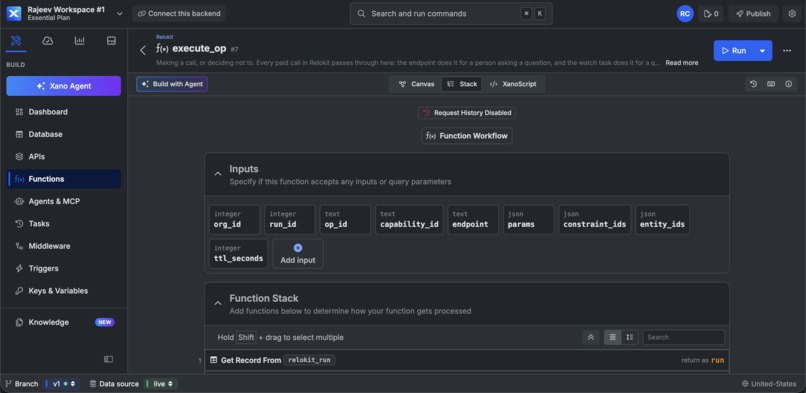The width and height of the screenshot is (806, 393).
Task: Expand the Rajeev Workspace #1 switcher
Action: (119, 14)
